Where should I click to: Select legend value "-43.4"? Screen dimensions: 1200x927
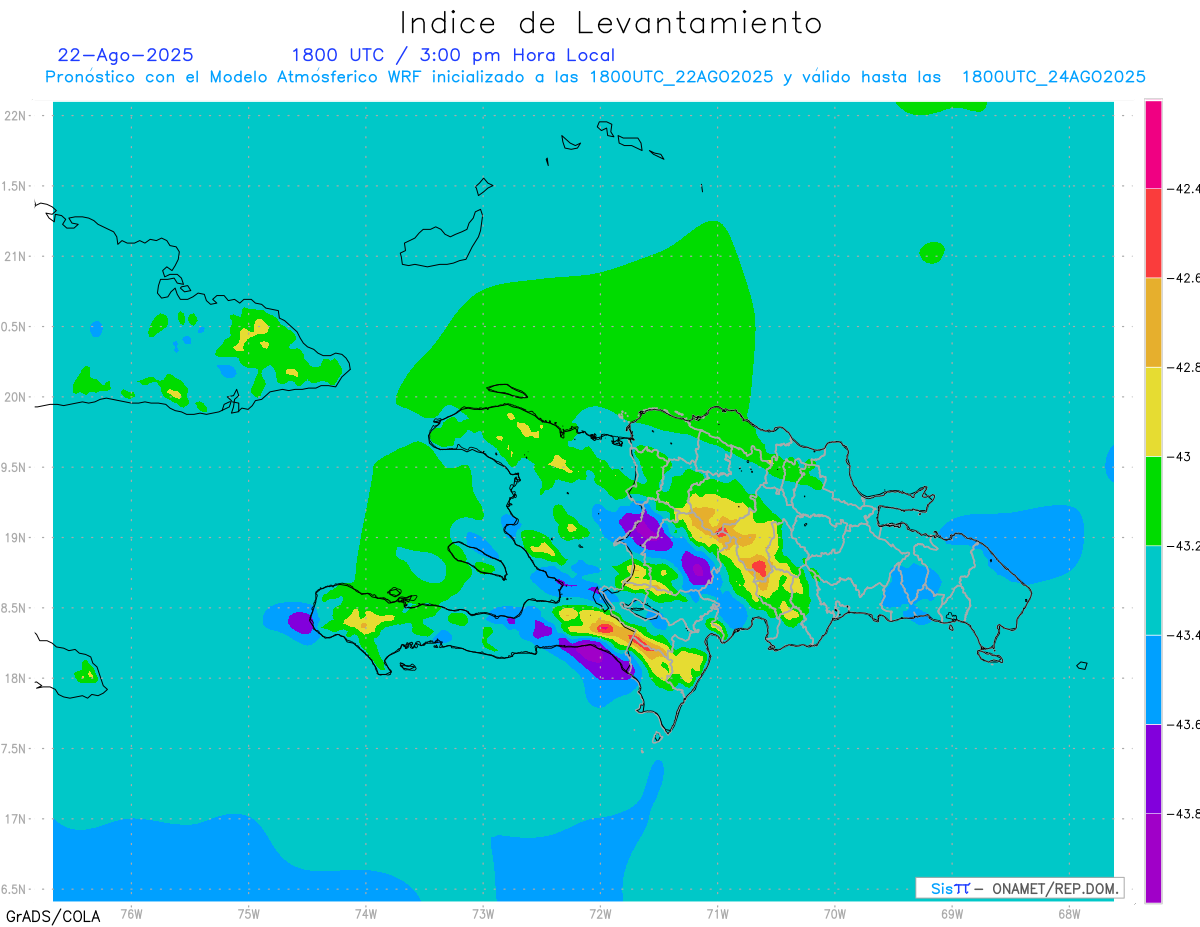[x=1184, y=635]
